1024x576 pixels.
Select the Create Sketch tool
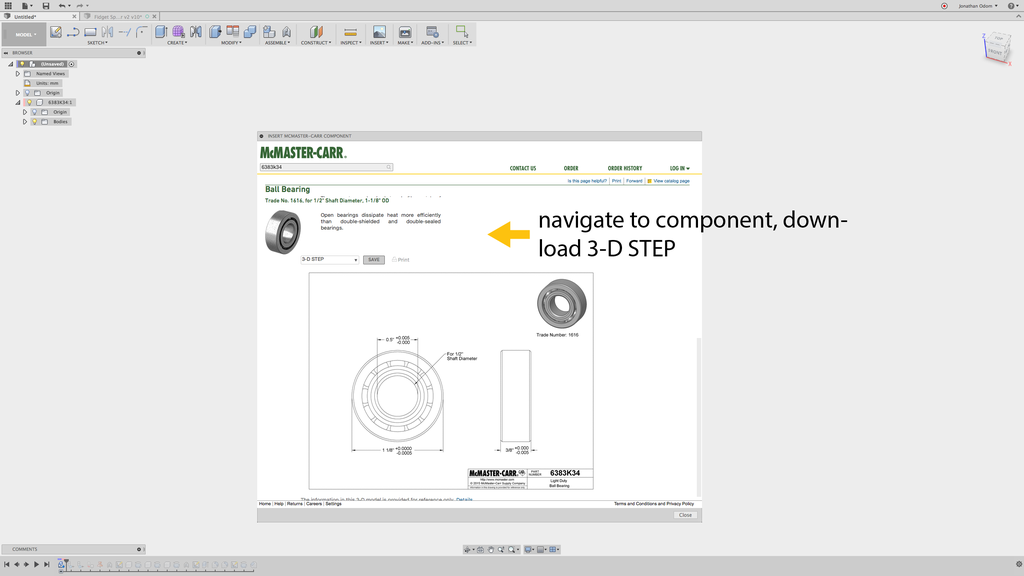pos(56,31)
